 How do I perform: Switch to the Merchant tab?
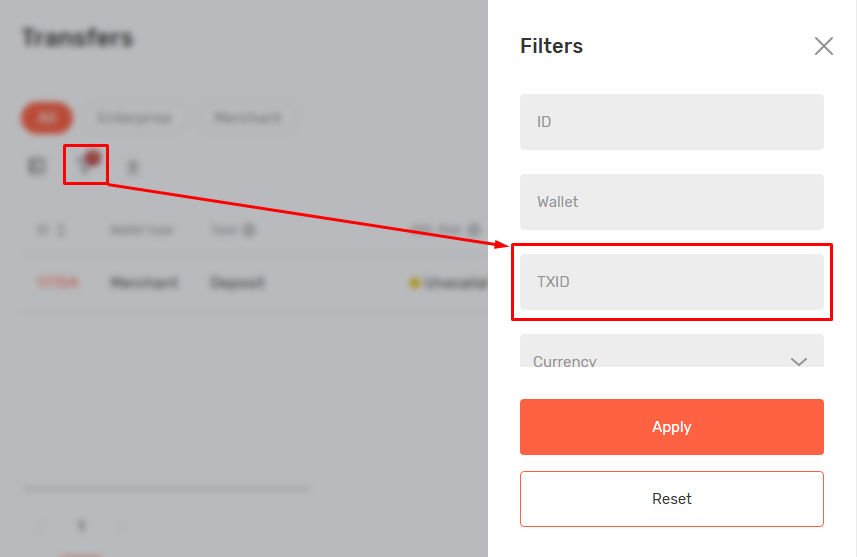247,118
